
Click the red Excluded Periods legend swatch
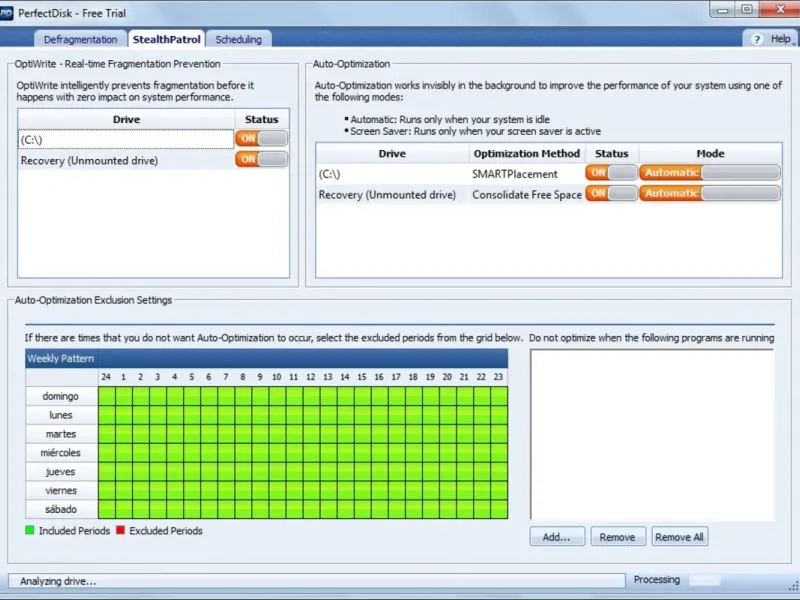click(x=120, y=530)
